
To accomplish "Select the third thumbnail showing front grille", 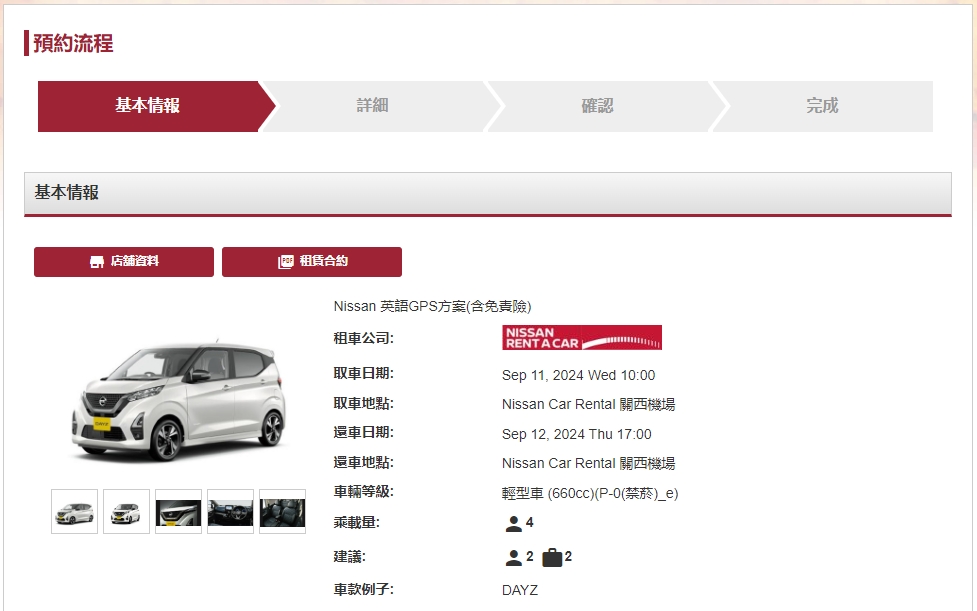I will [178, 511].
